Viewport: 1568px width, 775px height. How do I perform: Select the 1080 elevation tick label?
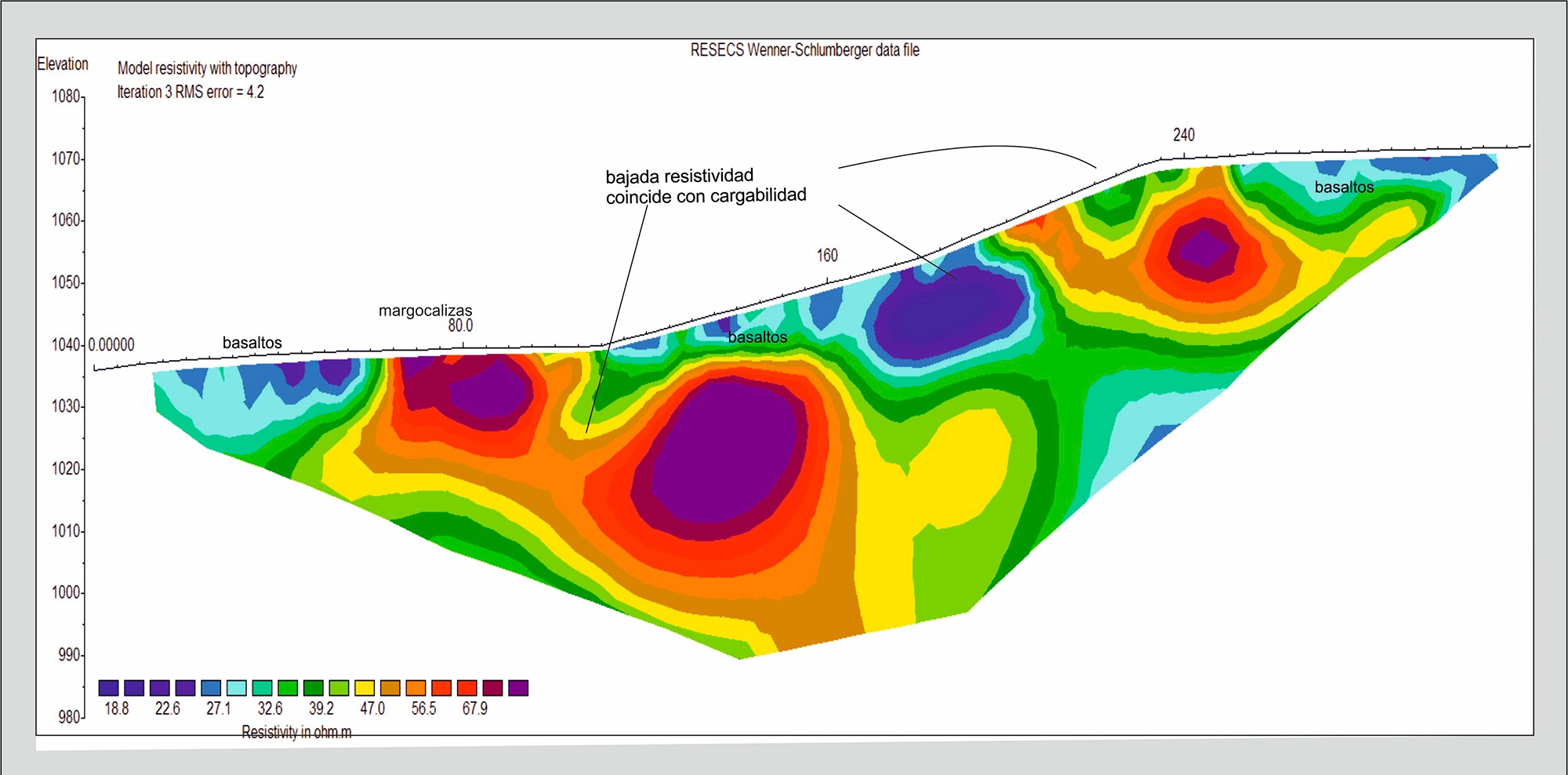click(x=66, y=96)
